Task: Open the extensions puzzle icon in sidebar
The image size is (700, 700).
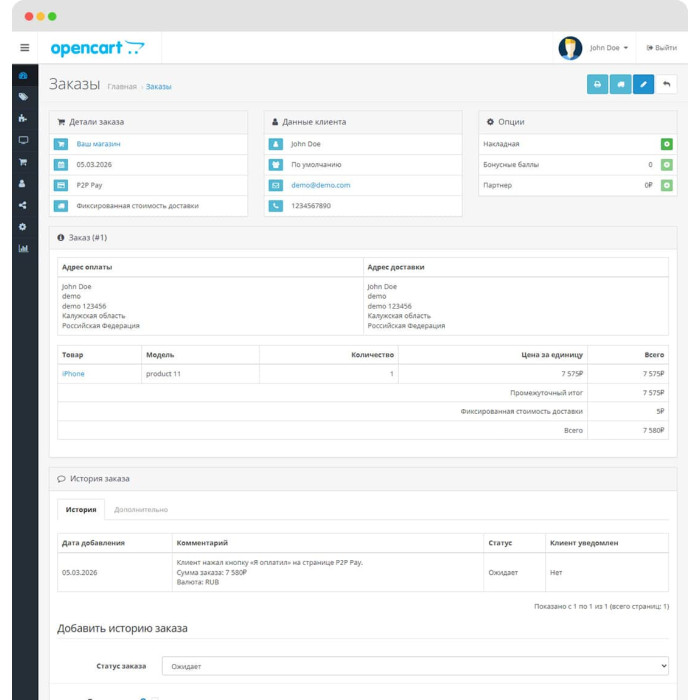Action: coord(23,118)
